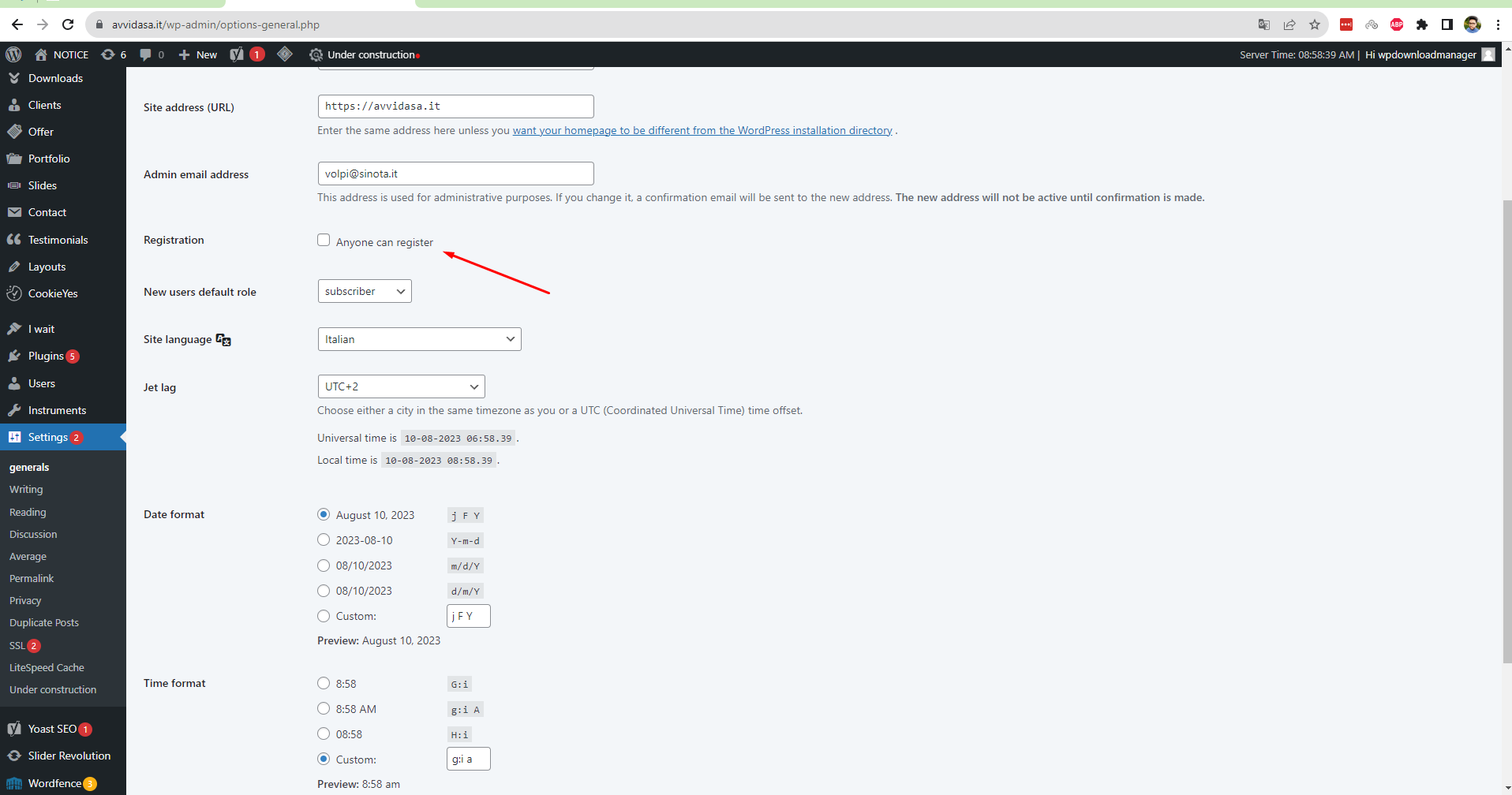Open the Permalink settings submenu

point(32,578)
